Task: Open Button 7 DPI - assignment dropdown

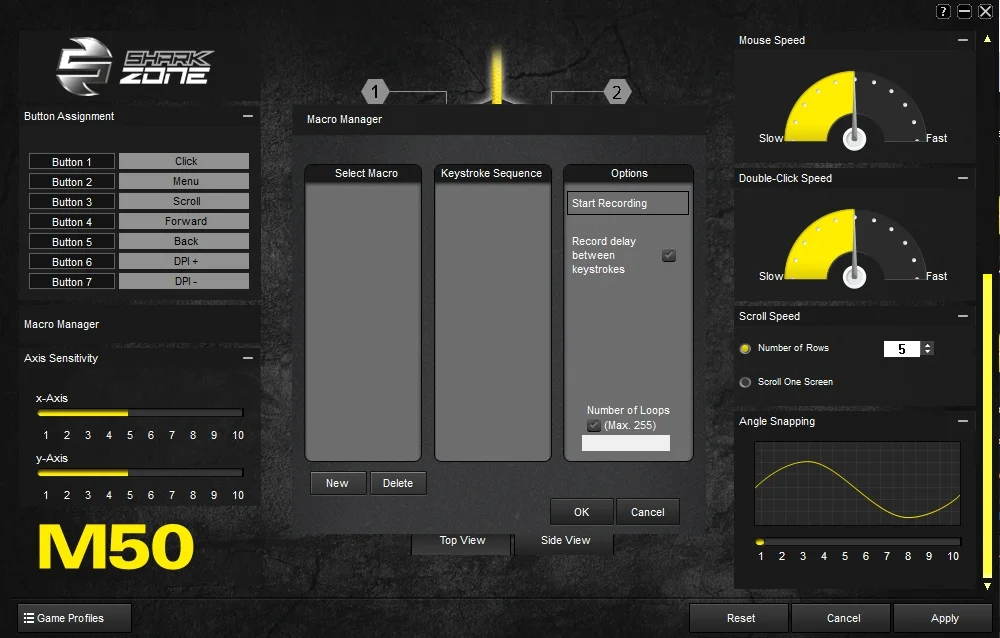Action: (184, 281)
